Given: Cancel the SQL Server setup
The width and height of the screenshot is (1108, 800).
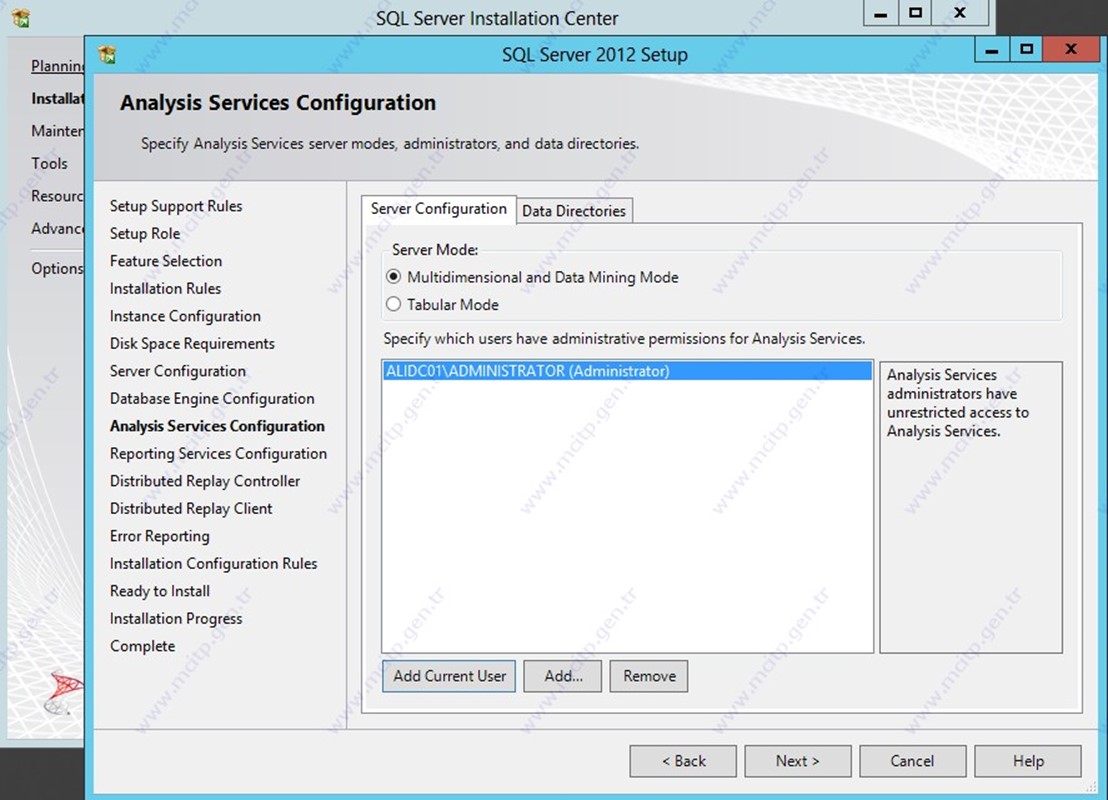Looking at the screenshot, I should pyautogui.click(x=912, y=761).
